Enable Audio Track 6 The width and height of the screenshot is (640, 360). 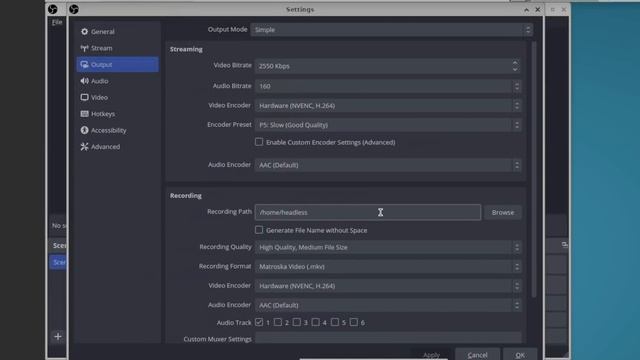pos(353,322)
